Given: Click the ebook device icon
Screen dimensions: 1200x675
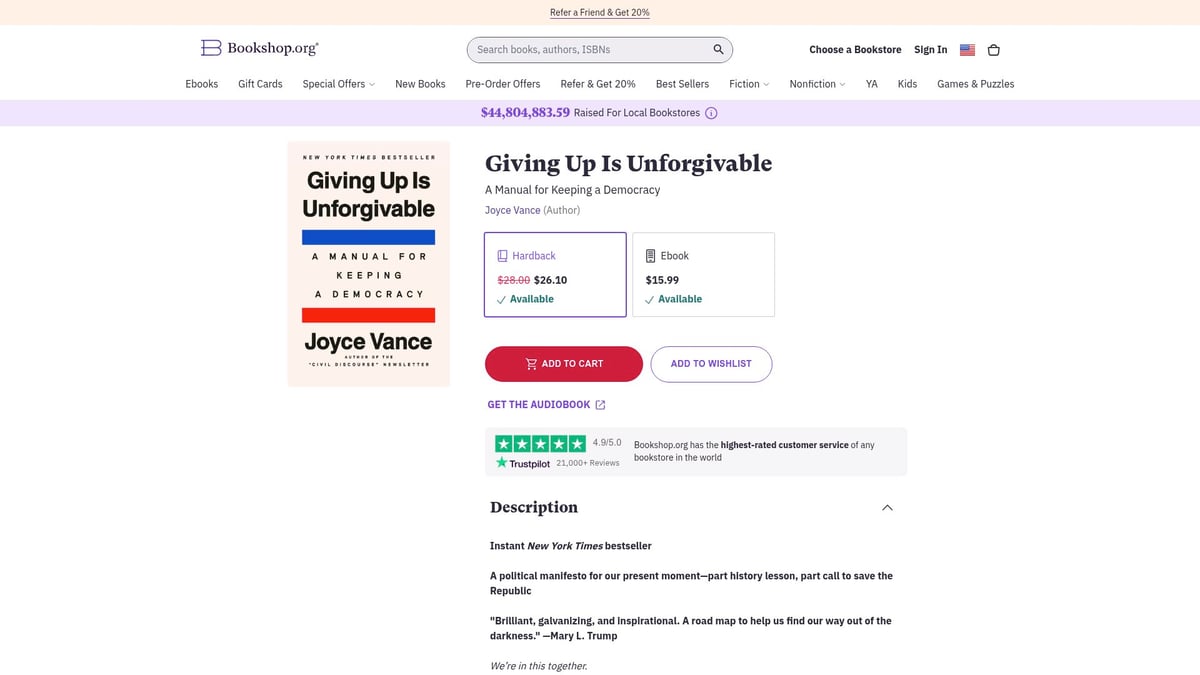Looking at the screenshot, I should pyautogui.click(x=649, y=255).
